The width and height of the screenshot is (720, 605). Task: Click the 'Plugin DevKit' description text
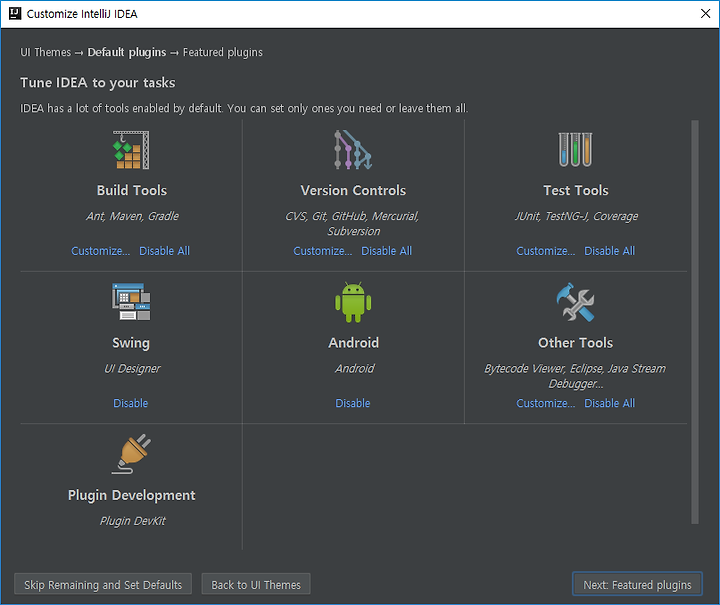133,521
